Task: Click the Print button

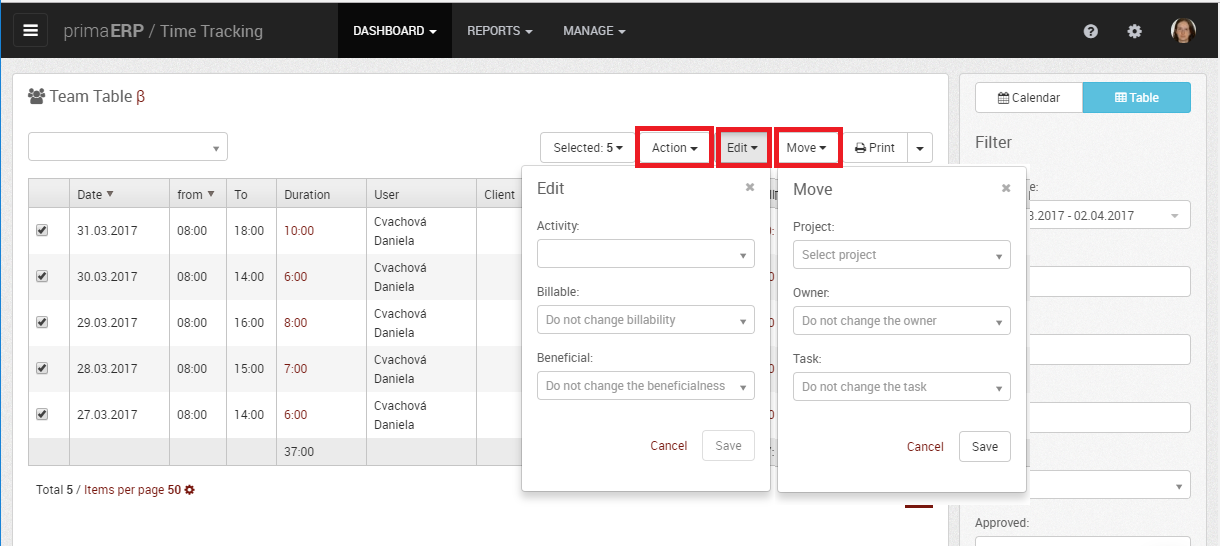Action: point(875,147)
